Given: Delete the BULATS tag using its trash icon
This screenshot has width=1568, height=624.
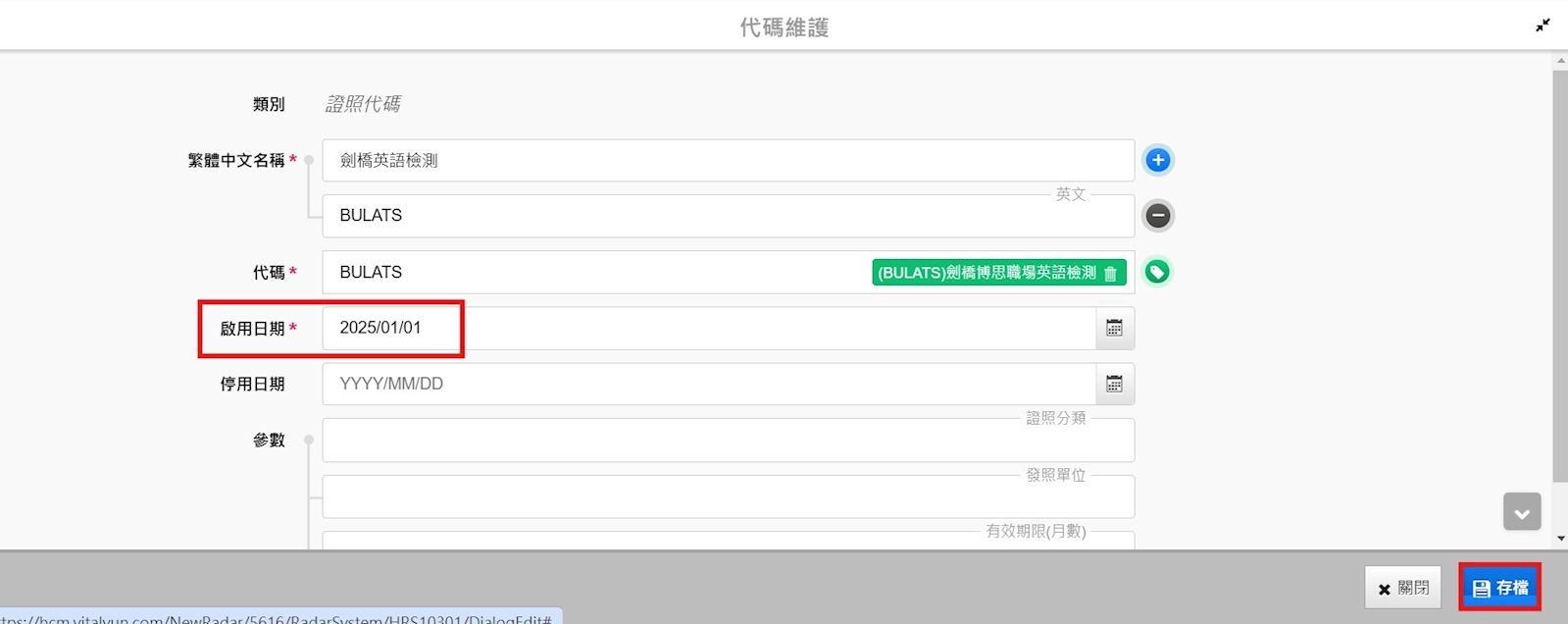Looking at the screenshot, I should point(1110,274).
